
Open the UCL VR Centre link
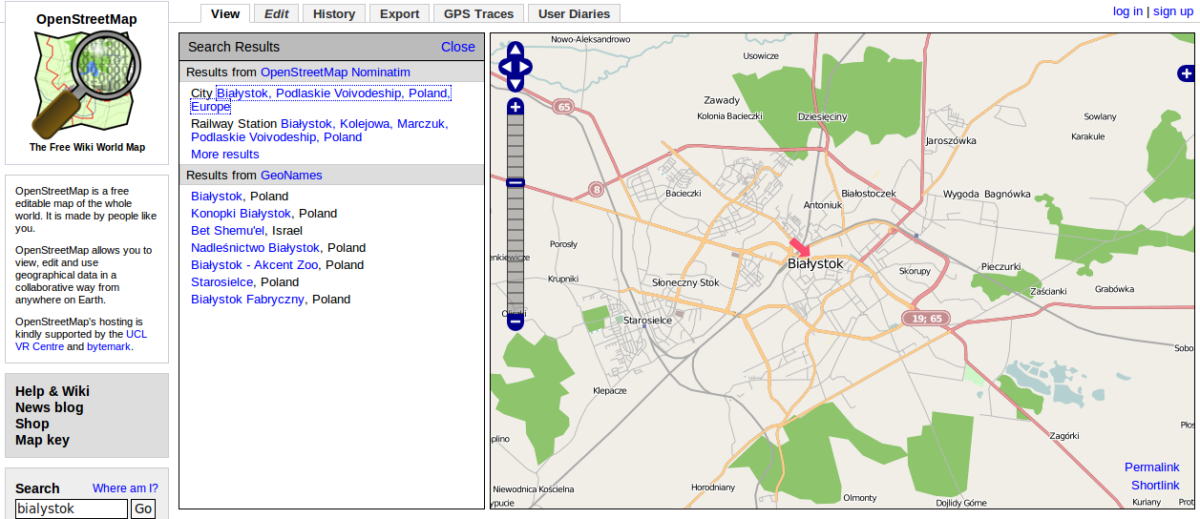tap(81, 340)
